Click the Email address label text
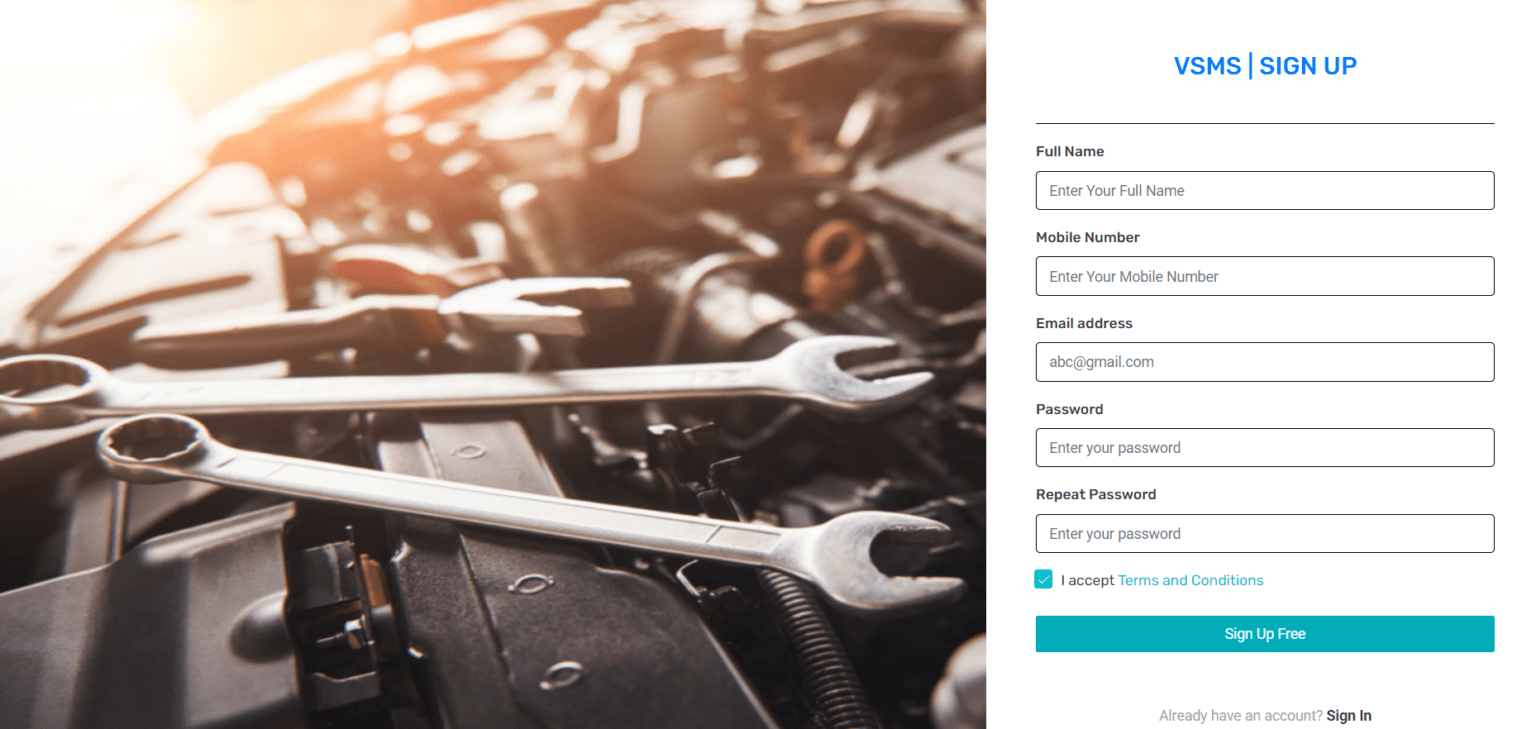 pos(1084,323)
